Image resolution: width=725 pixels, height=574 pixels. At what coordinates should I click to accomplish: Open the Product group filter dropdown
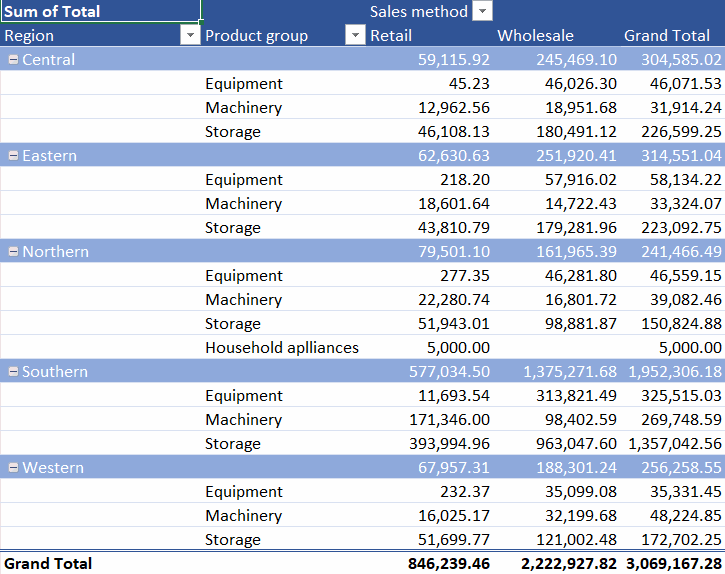point(355,35)
